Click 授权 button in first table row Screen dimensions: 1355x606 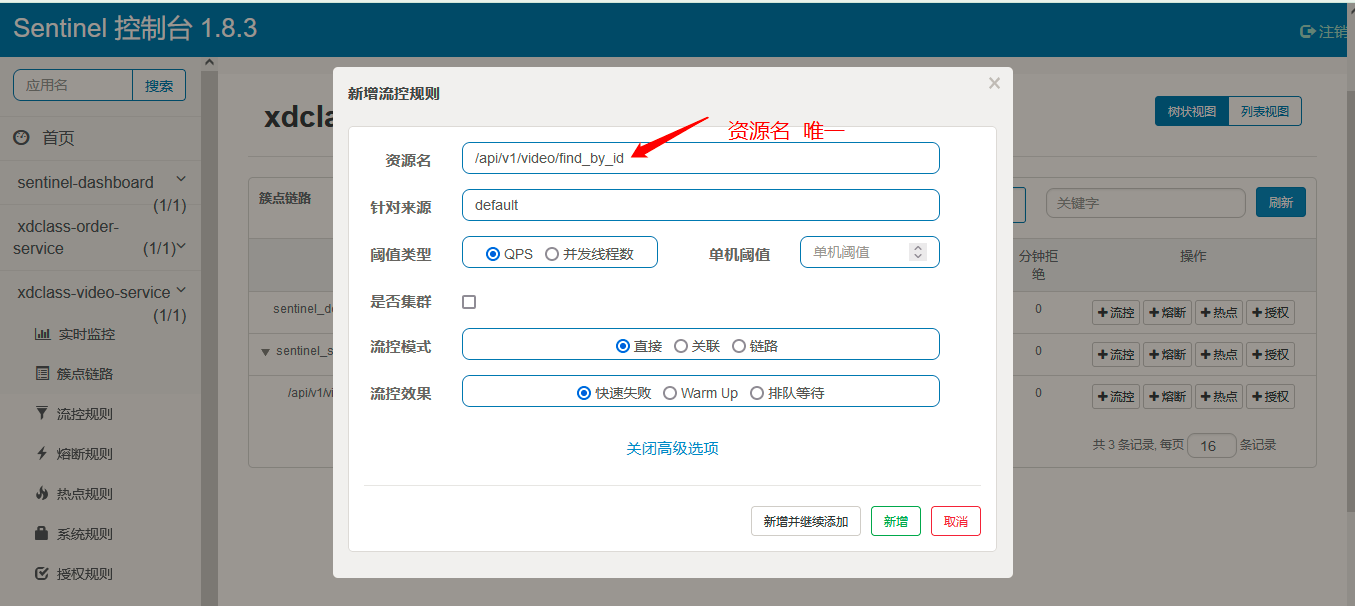click(x=1270, y=313)
